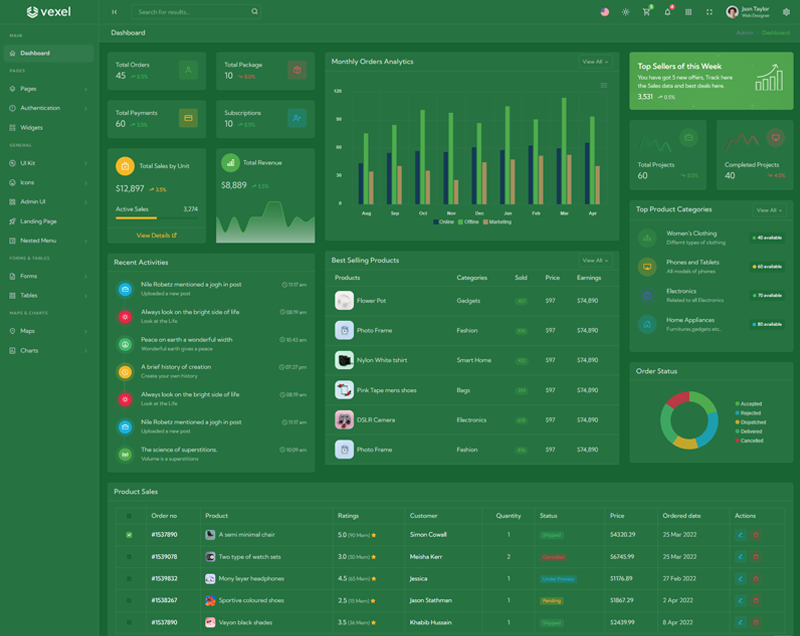Viewport: 800px width, 636px height.
Task: Open Landing Page from the sidebar
Action: (38, 221)
